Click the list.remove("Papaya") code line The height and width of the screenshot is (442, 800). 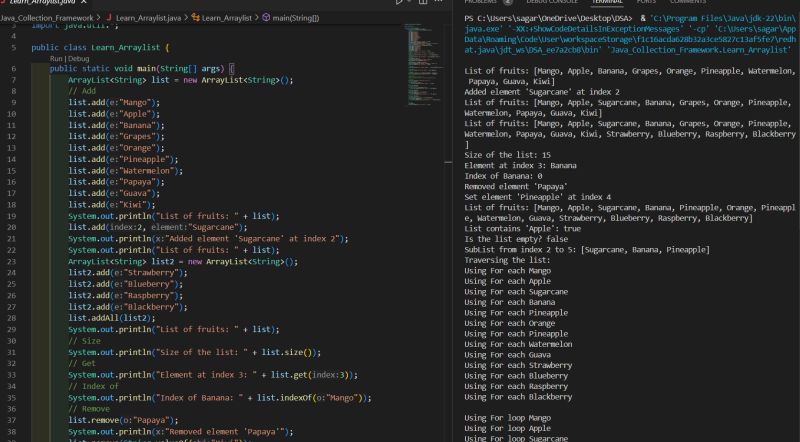pyautogui.click(x=123, y=420)
